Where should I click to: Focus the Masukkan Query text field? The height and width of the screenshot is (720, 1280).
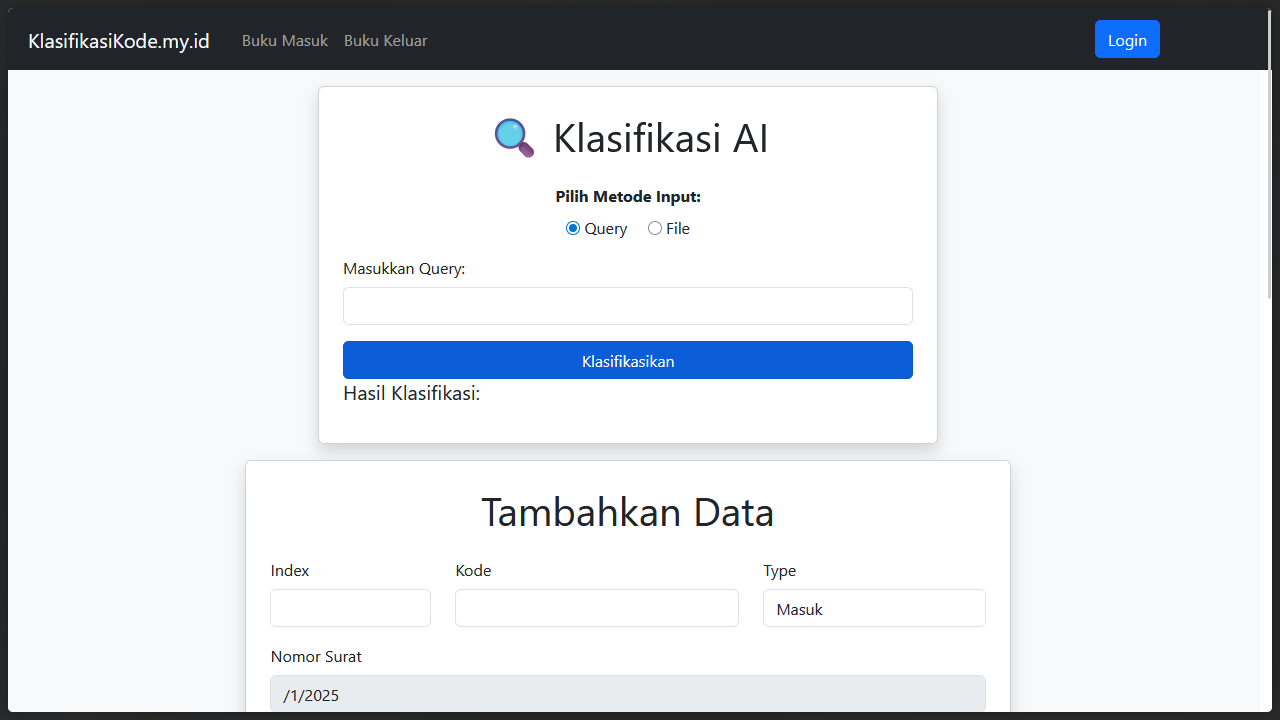coord(627,306)
